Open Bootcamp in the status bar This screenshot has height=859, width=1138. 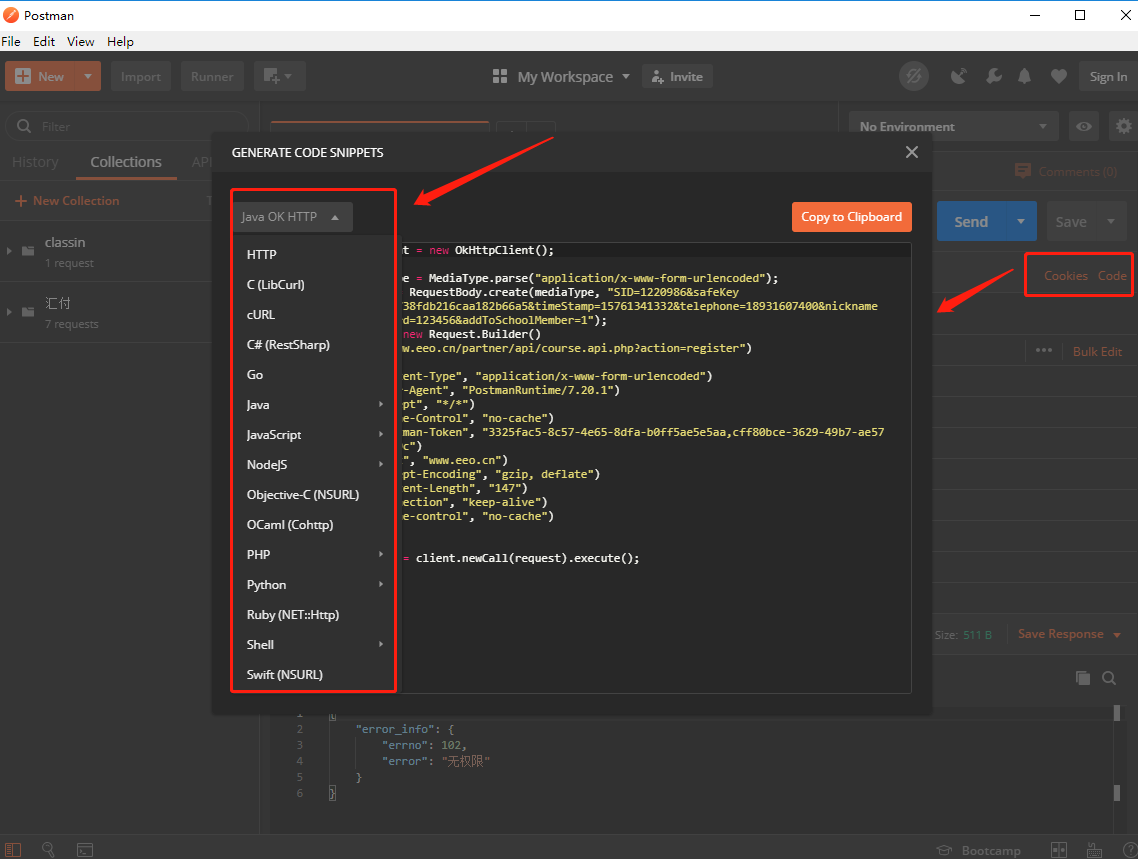click(x=978, y=850)
